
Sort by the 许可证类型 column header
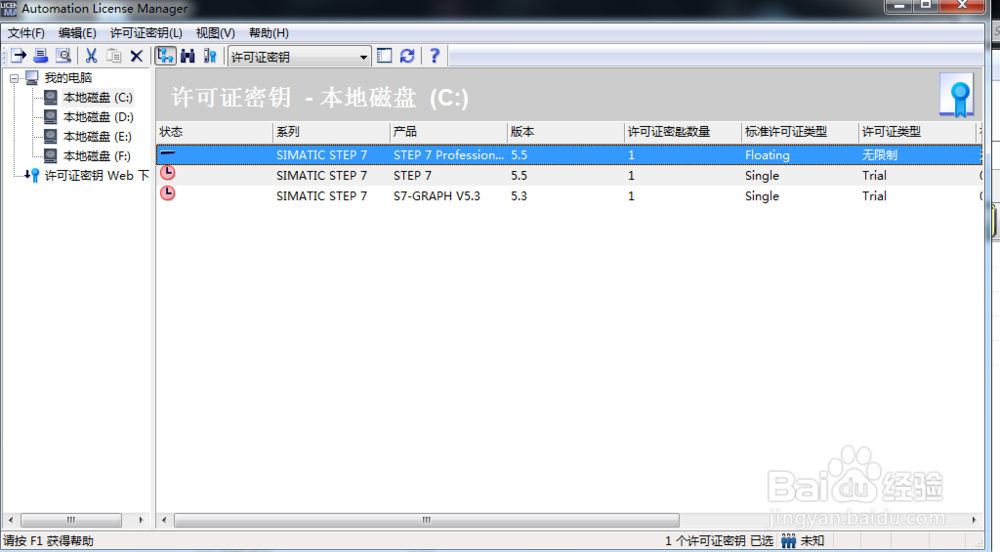point(918,132)
